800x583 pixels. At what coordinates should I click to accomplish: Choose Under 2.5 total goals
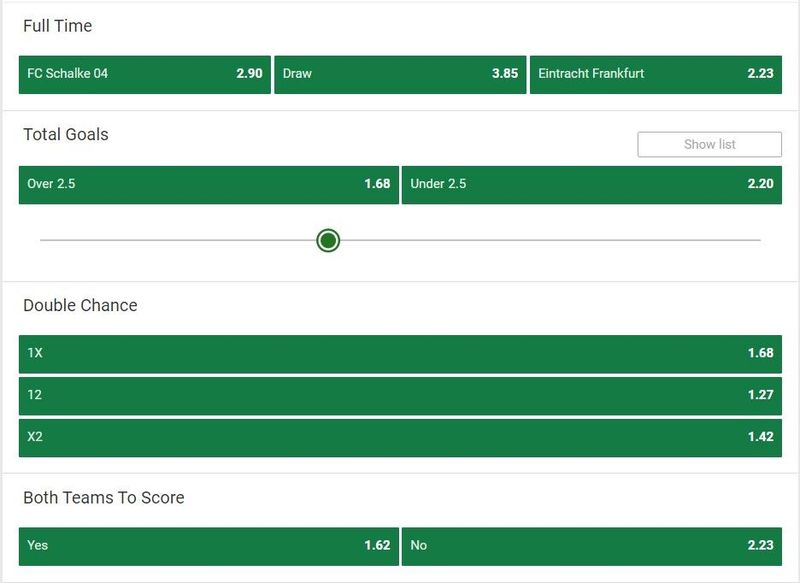click(x=592, y=185)
